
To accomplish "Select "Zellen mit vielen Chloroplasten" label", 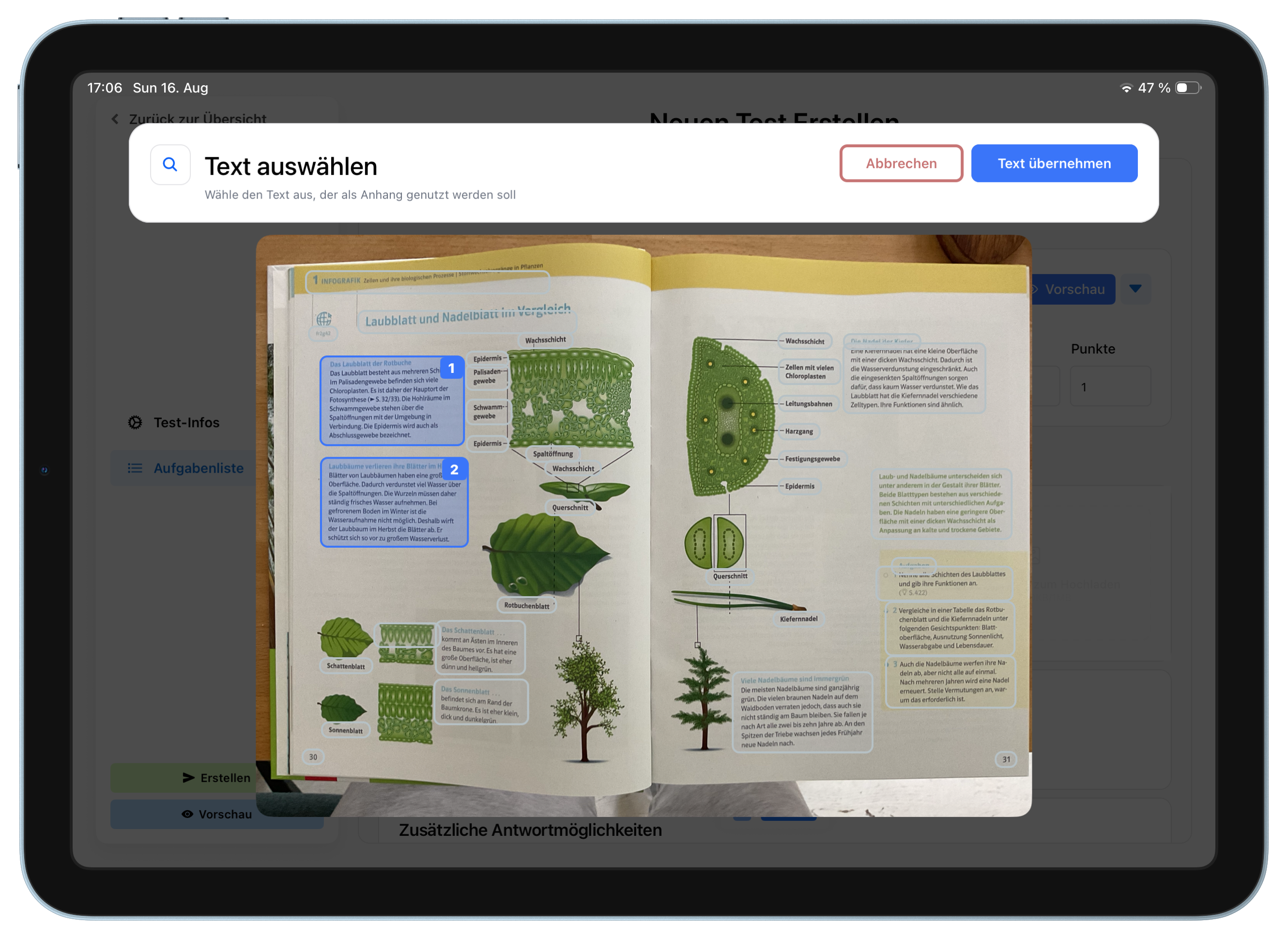I will click(x=809, y=371).
